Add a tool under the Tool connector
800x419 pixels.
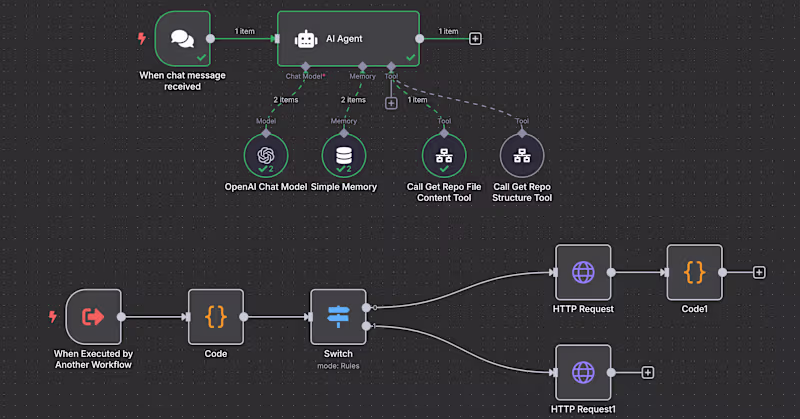click(x=391, y=103)
